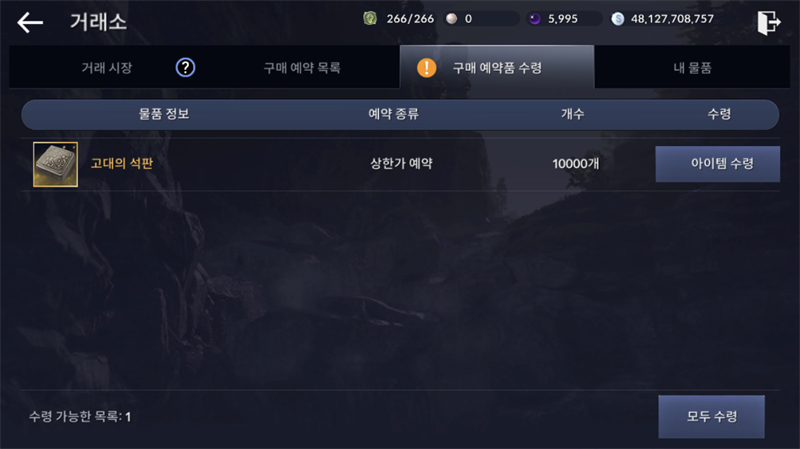Sort by the 개수 column header

(572, 114)
